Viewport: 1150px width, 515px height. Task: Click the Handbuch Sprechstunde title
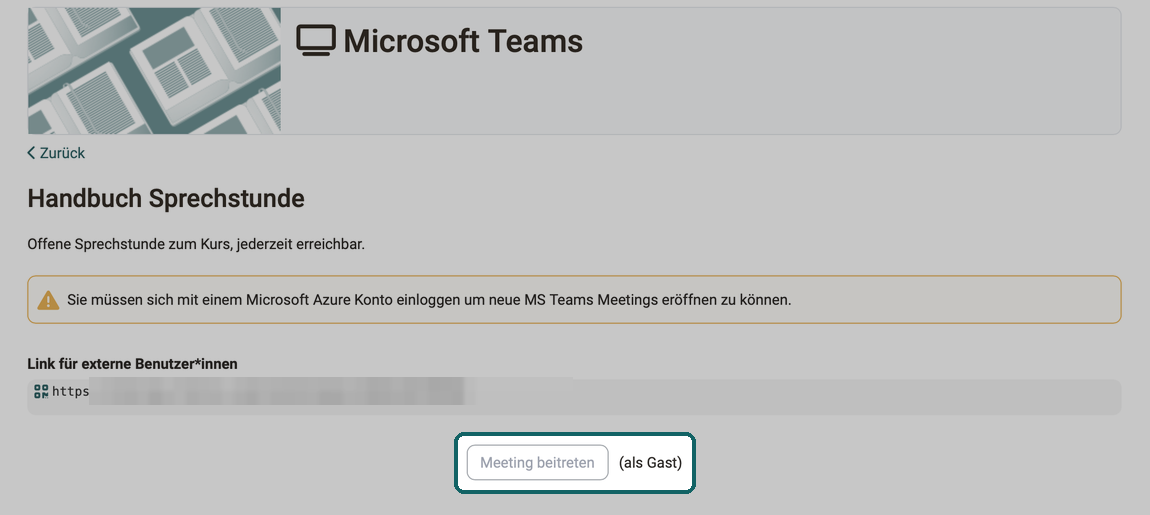coord(166,199)
